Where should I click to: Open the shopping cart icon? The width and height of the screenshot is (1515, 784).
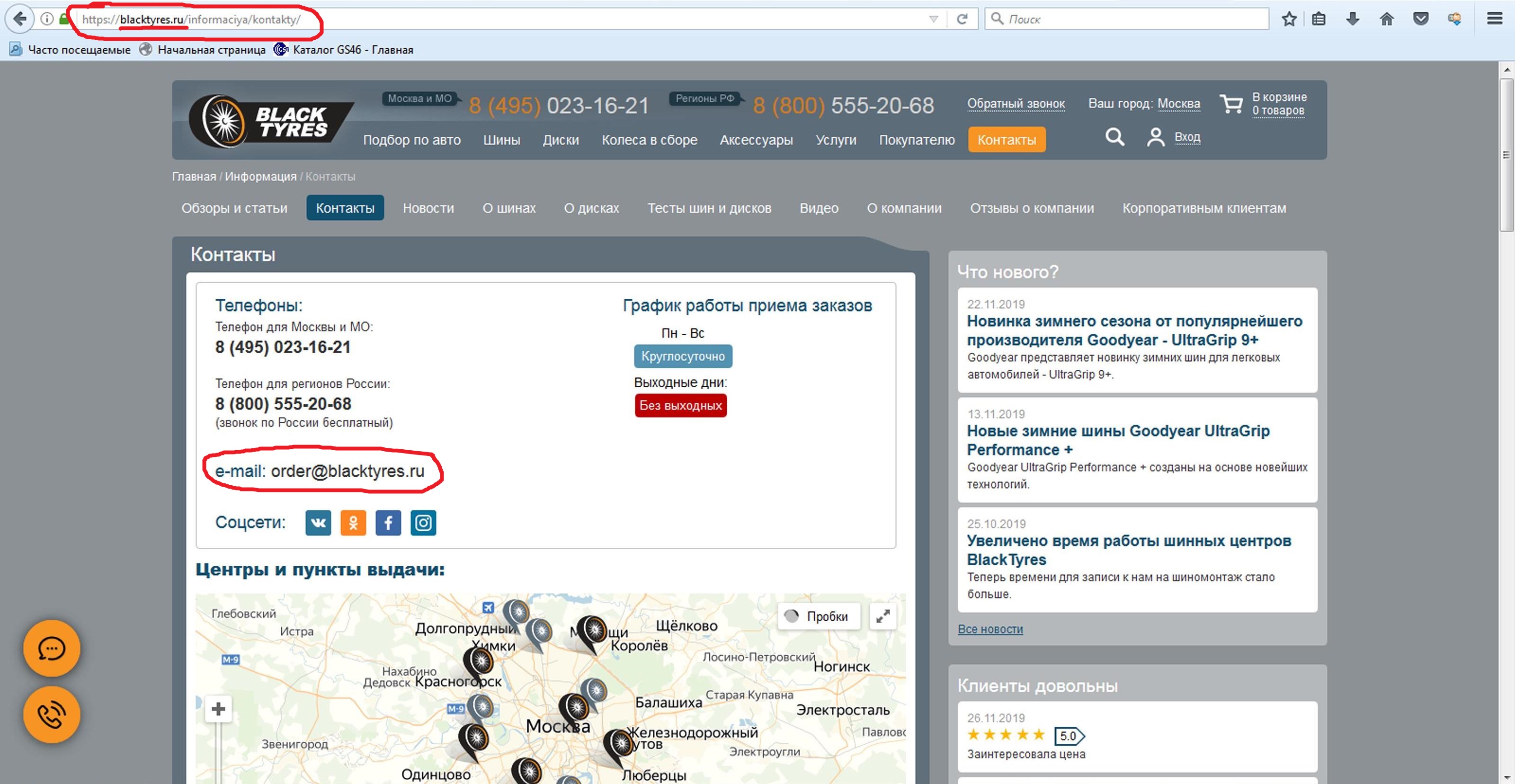tap(1231, 104)
